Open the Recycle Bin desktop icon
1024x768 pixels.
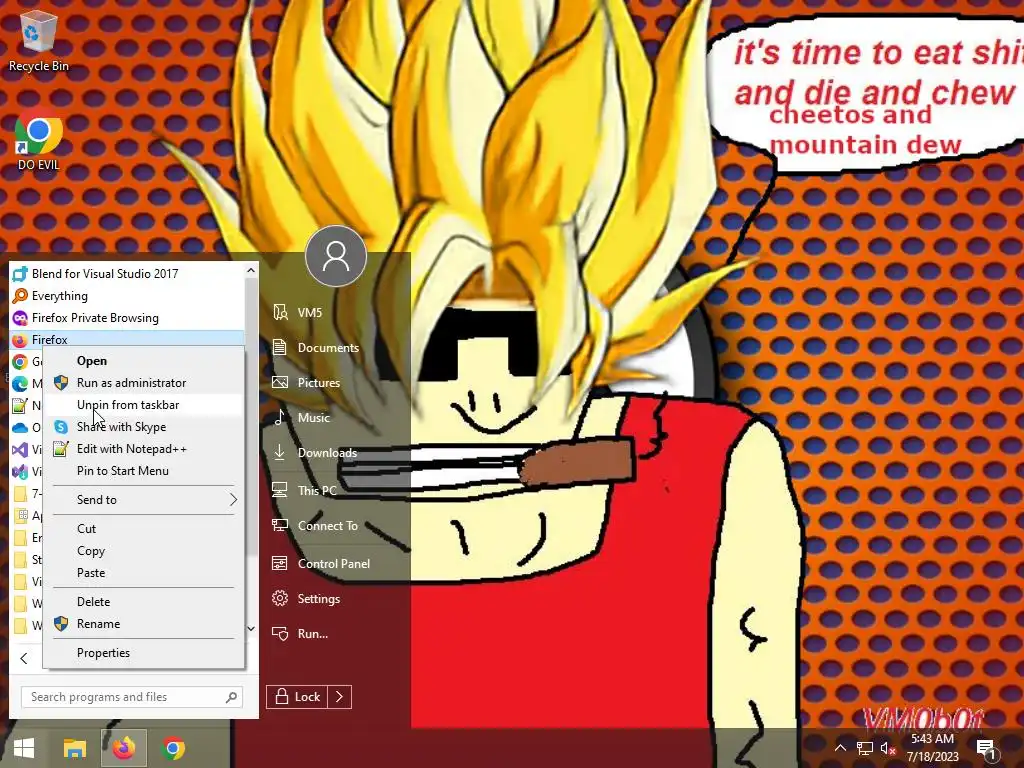pos(39,42)
